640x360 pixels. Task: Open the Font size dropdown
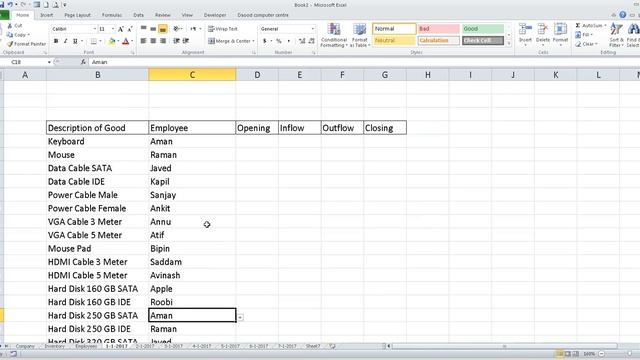(x=113, y=29)
